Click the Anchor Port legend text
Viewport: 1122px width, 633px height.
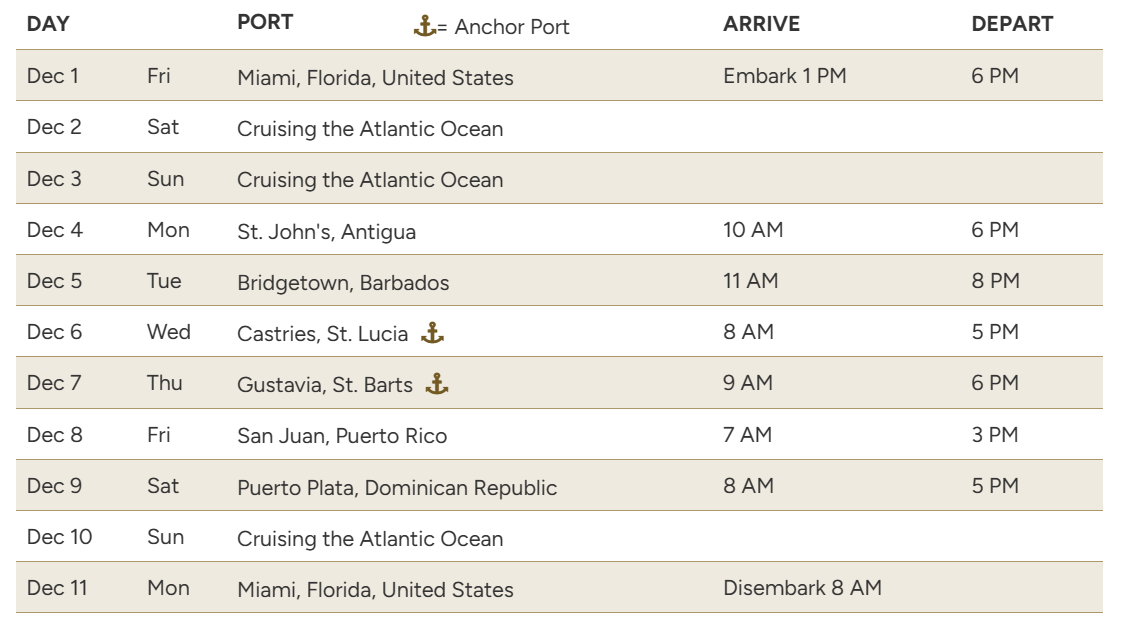512,26
